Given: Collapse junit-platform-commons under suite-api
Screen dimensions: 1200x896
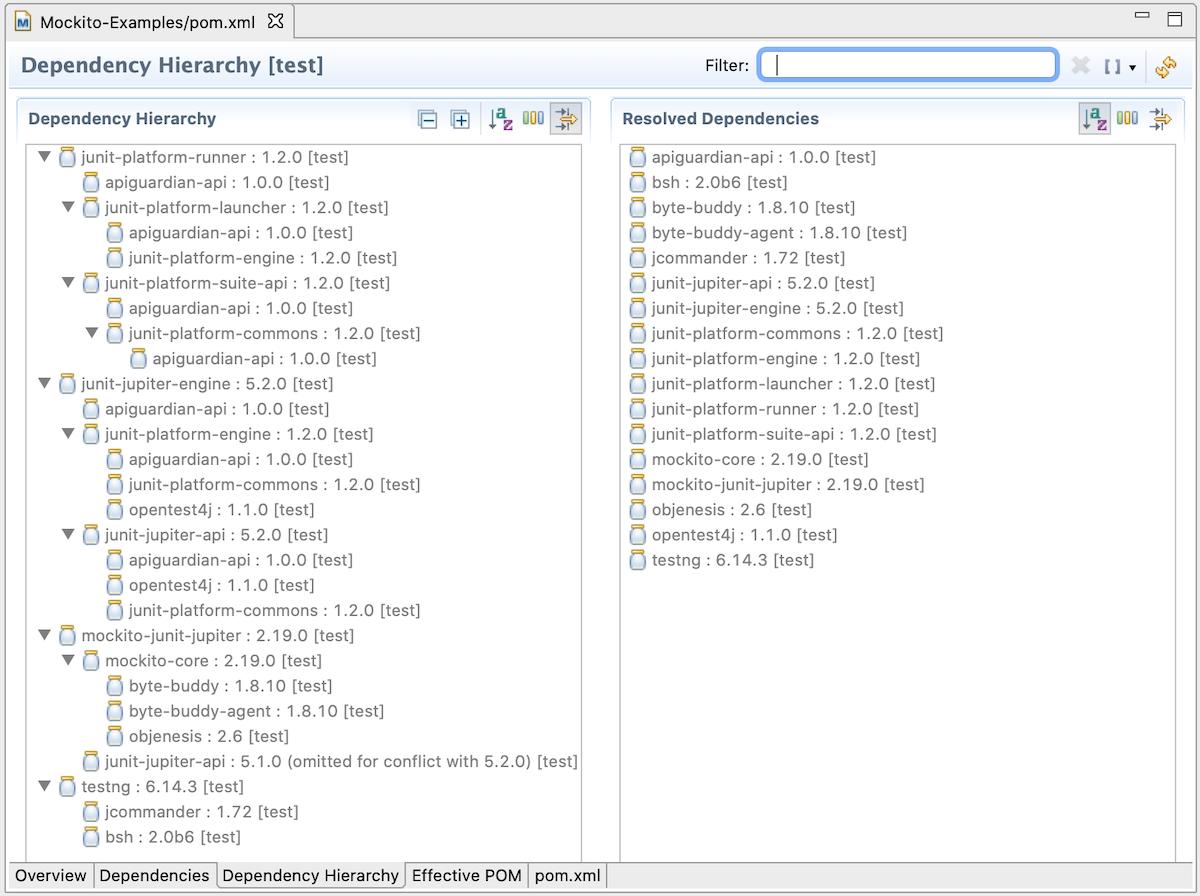Looking at the screenshot, I should (92, 333).
